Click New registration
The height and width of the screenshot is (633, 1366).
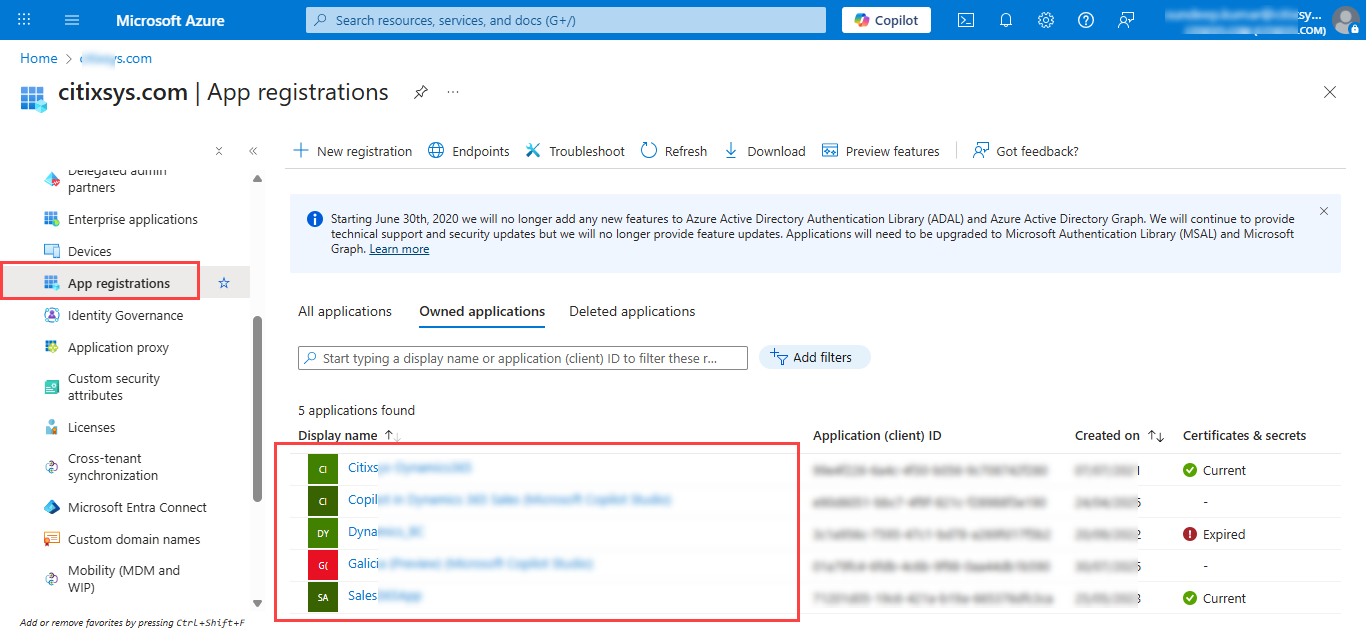pyautogui.click(x=352, y=151)
